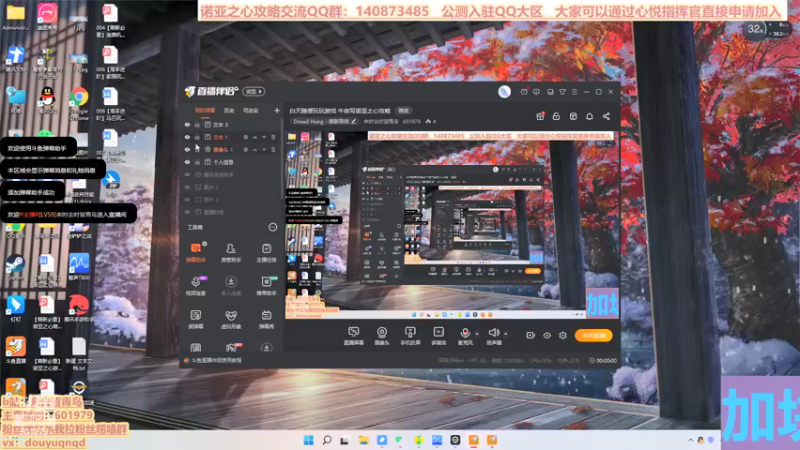Select the 个人信息 layer row

click(x=231, y=162)
